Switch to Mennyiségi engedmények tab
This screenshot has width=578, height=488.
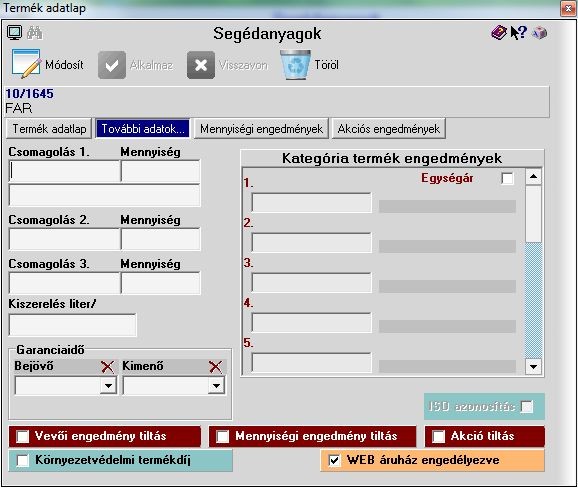[261, 129]
